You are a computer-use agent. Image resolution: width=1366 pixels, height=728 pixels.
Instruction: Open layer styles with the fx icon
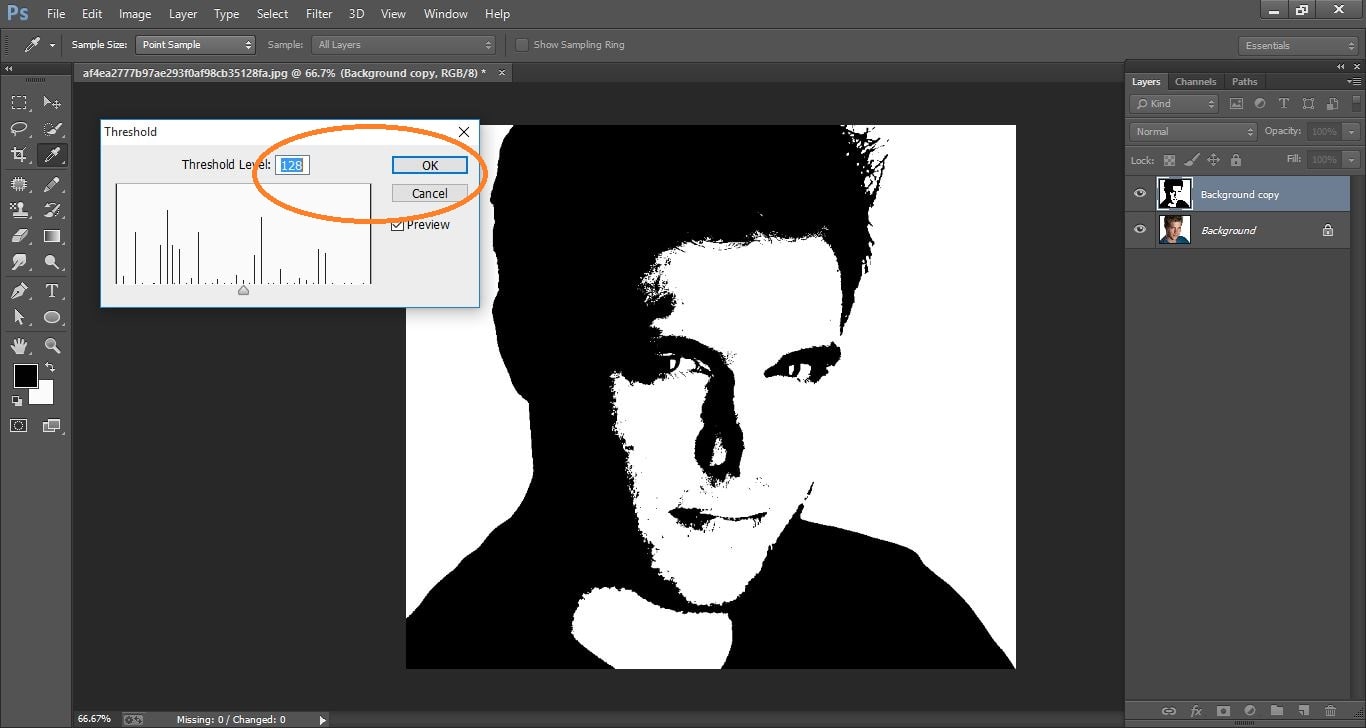tap(1197, 711)
